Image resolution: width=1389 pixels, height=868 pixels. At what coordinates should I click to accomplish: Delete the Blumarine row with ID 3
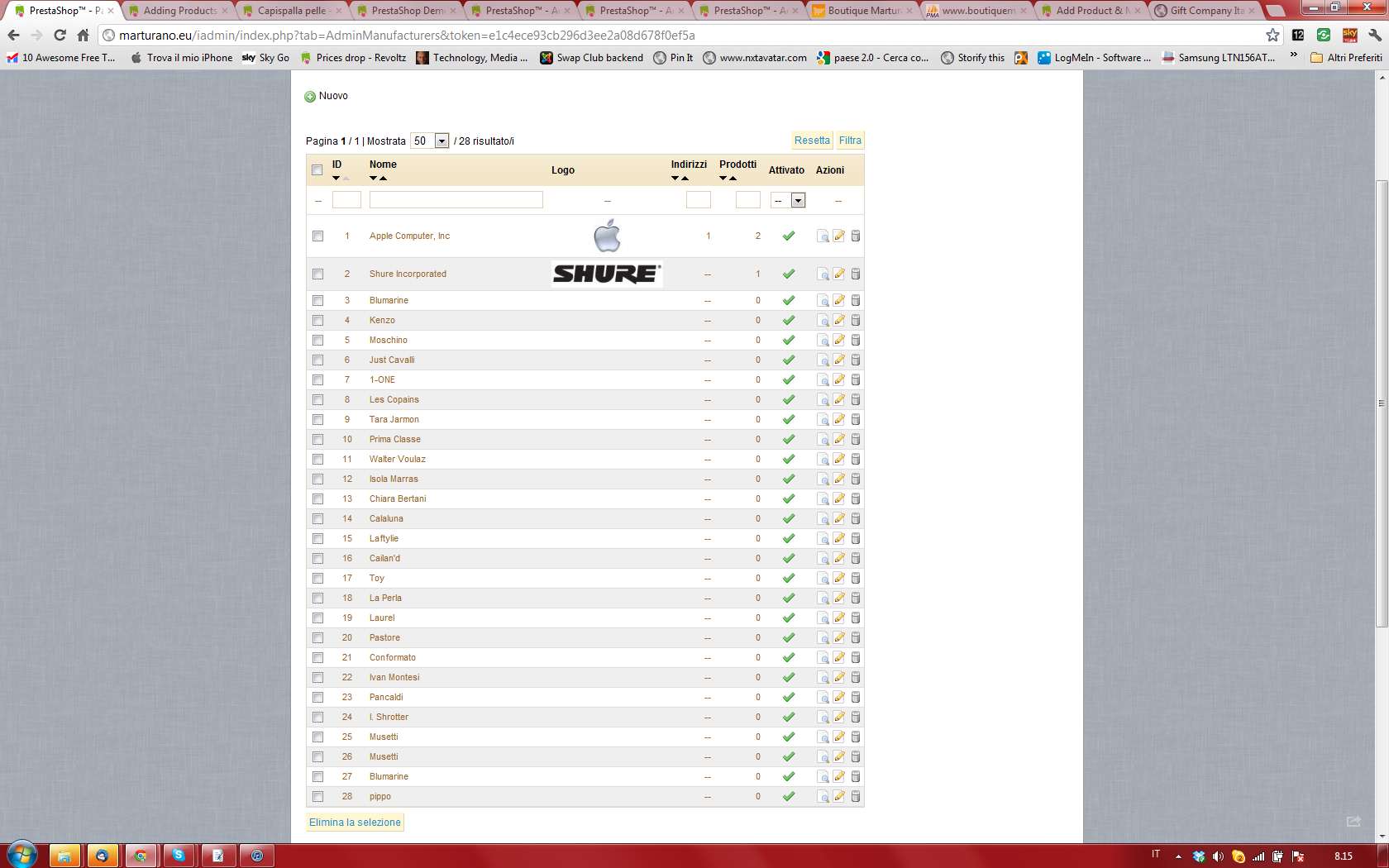point(856,300)
